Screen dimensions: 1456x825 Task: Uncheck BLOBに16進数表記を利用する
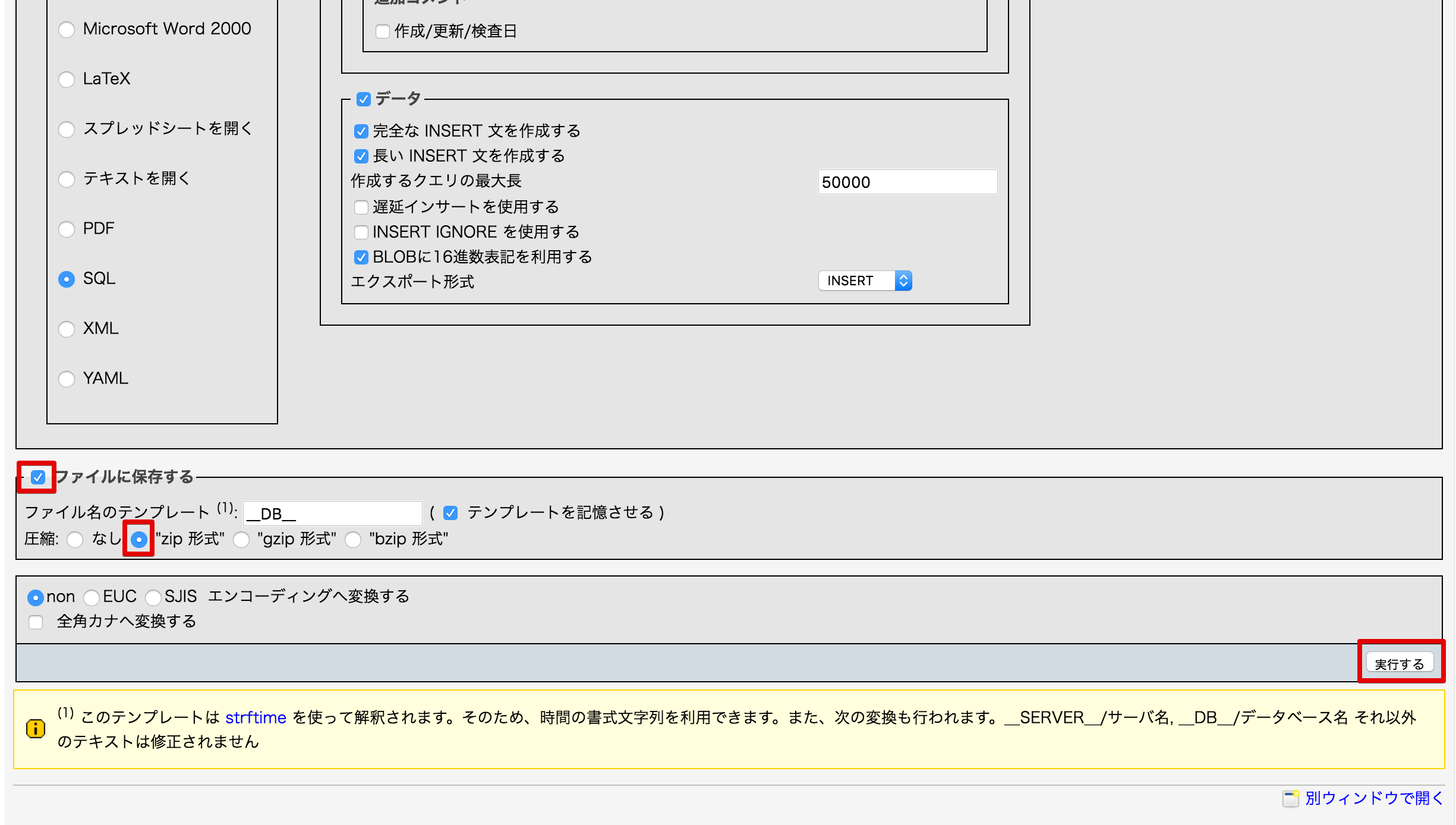click(361, 257)
